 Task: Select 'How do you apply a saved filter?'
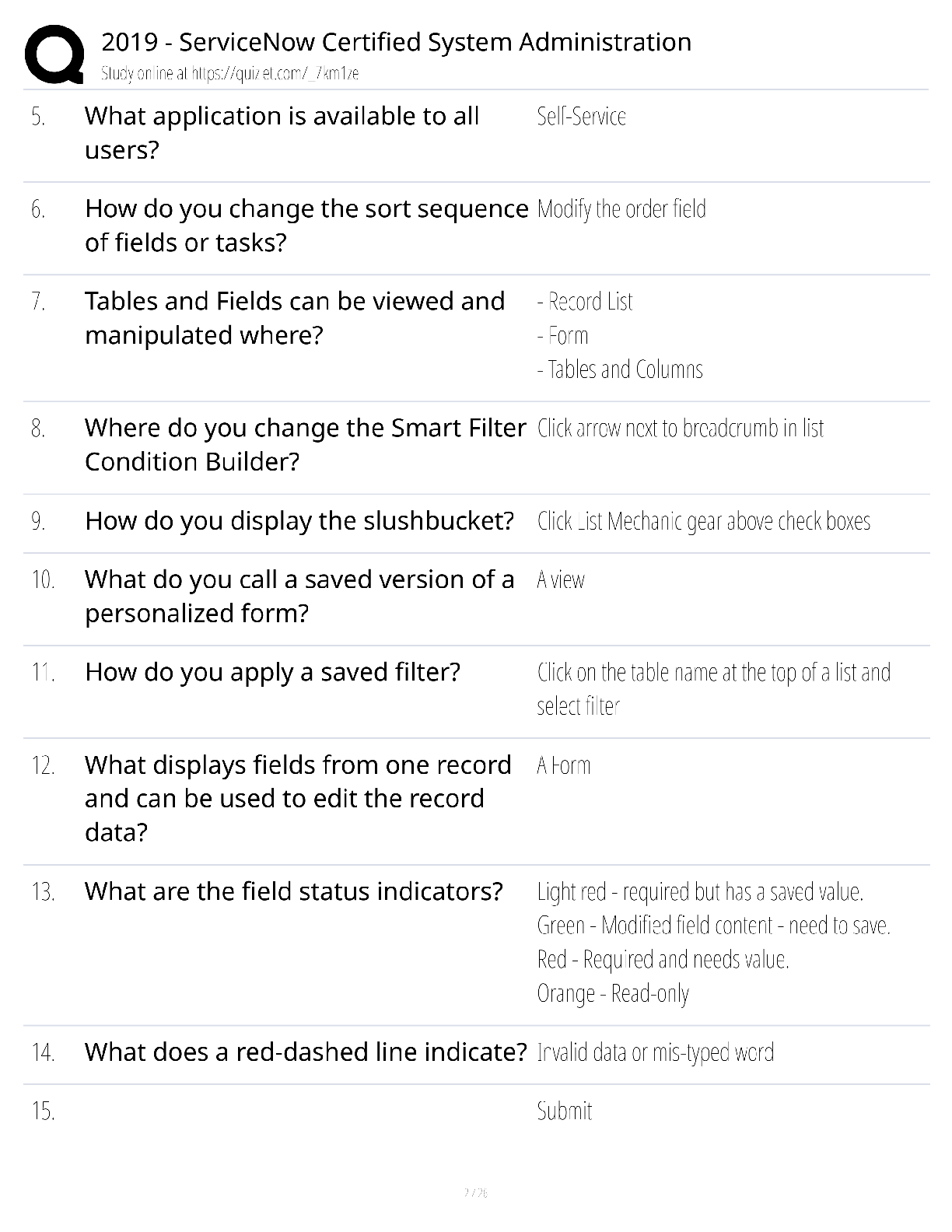(272, 672)
